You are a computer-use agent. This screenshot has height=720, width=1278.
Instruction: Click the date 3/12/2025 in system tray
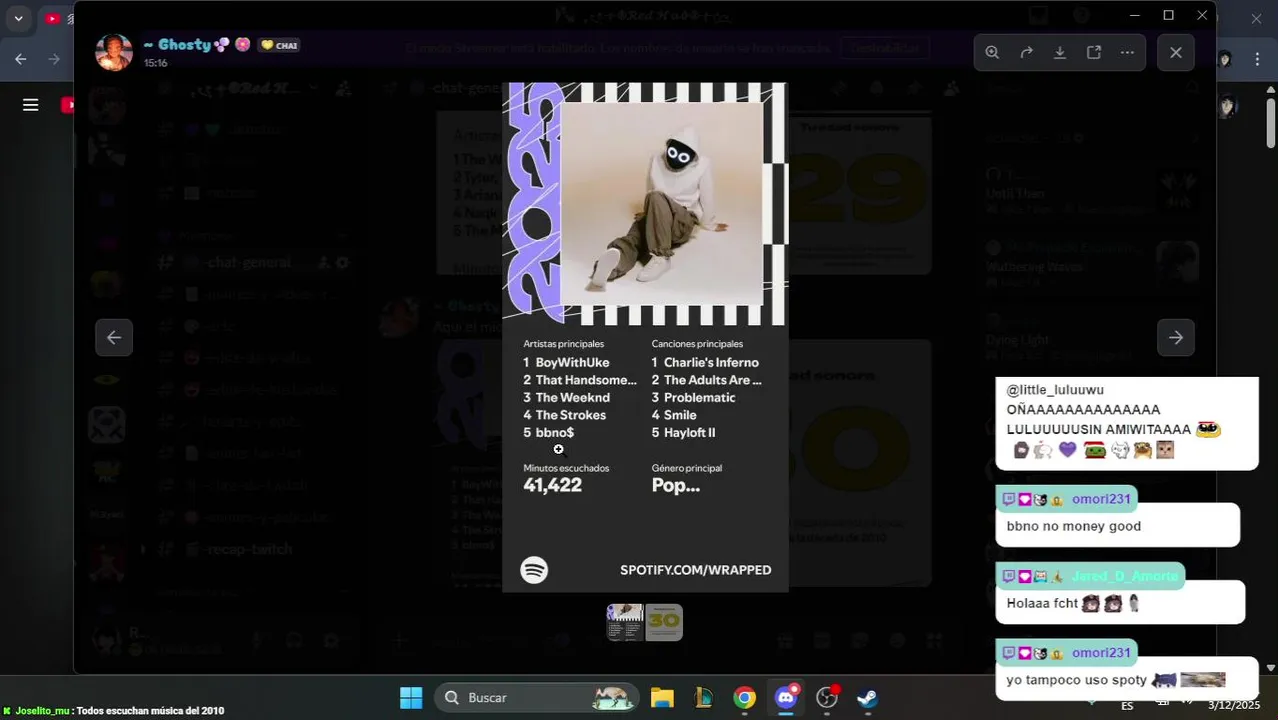[1234, 705]
